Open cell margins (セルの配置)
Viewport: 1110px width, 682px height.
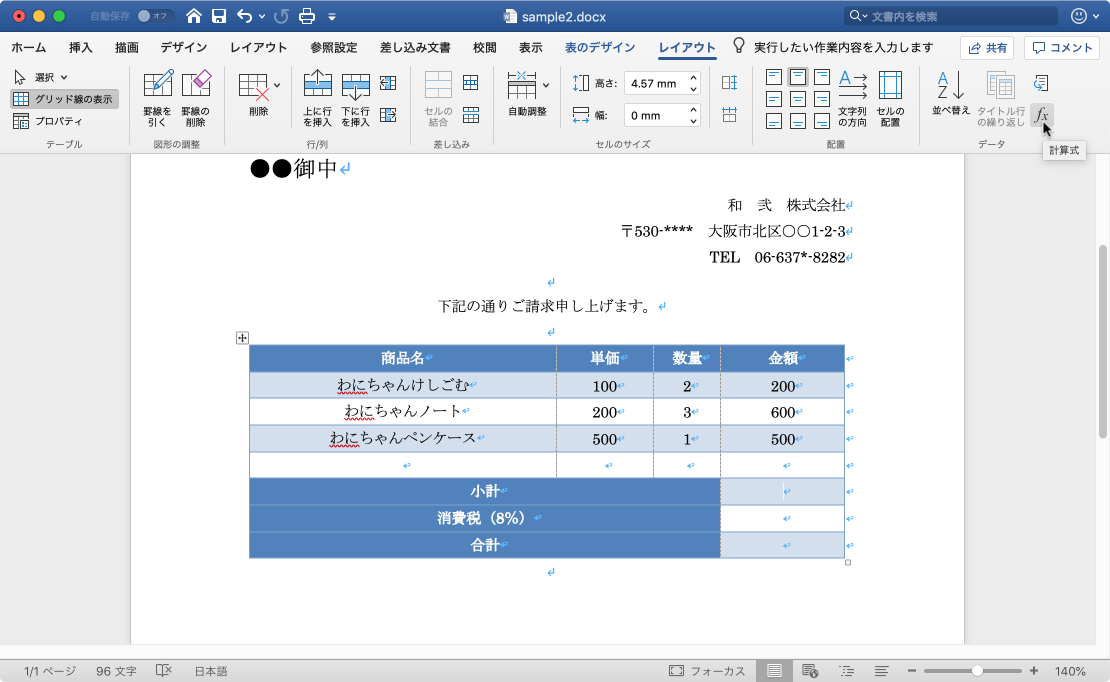[890, 98]
